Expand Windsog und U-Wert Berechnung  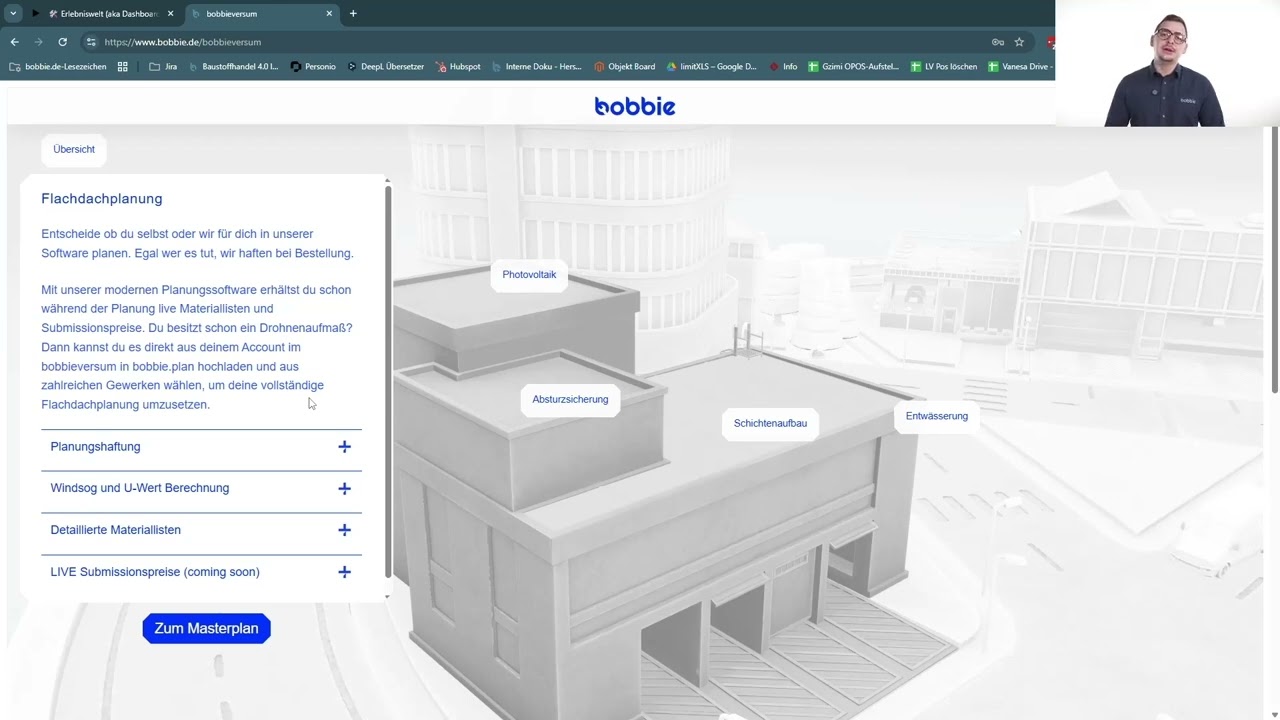pyautogui.click(x=201, y=488)
